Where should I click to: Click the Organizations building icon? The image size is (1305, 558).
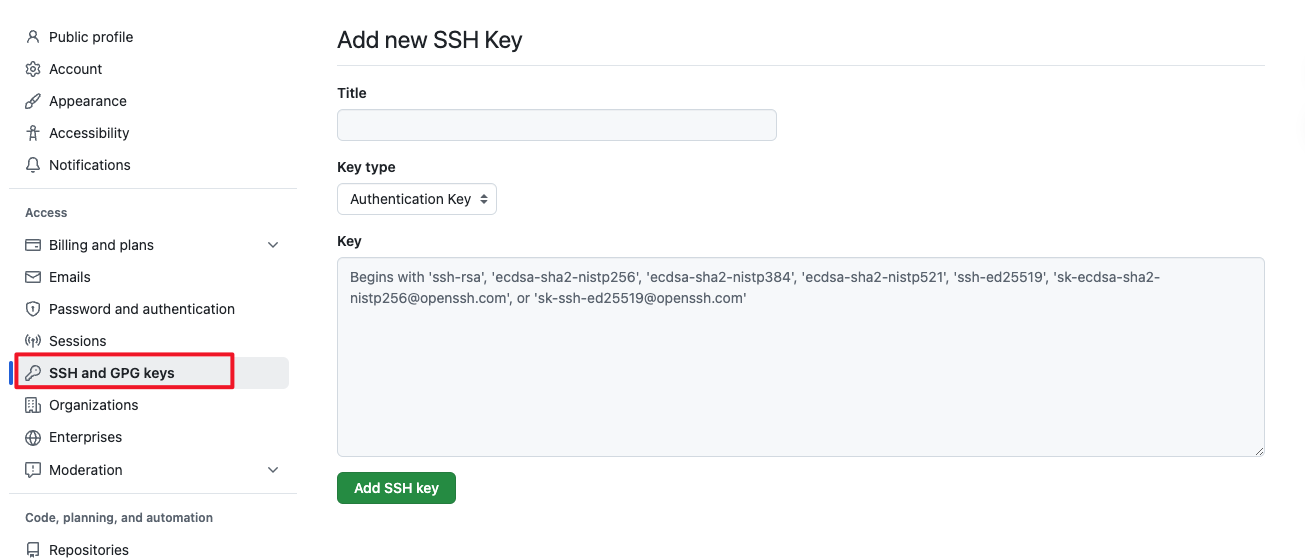pos(33,405)
